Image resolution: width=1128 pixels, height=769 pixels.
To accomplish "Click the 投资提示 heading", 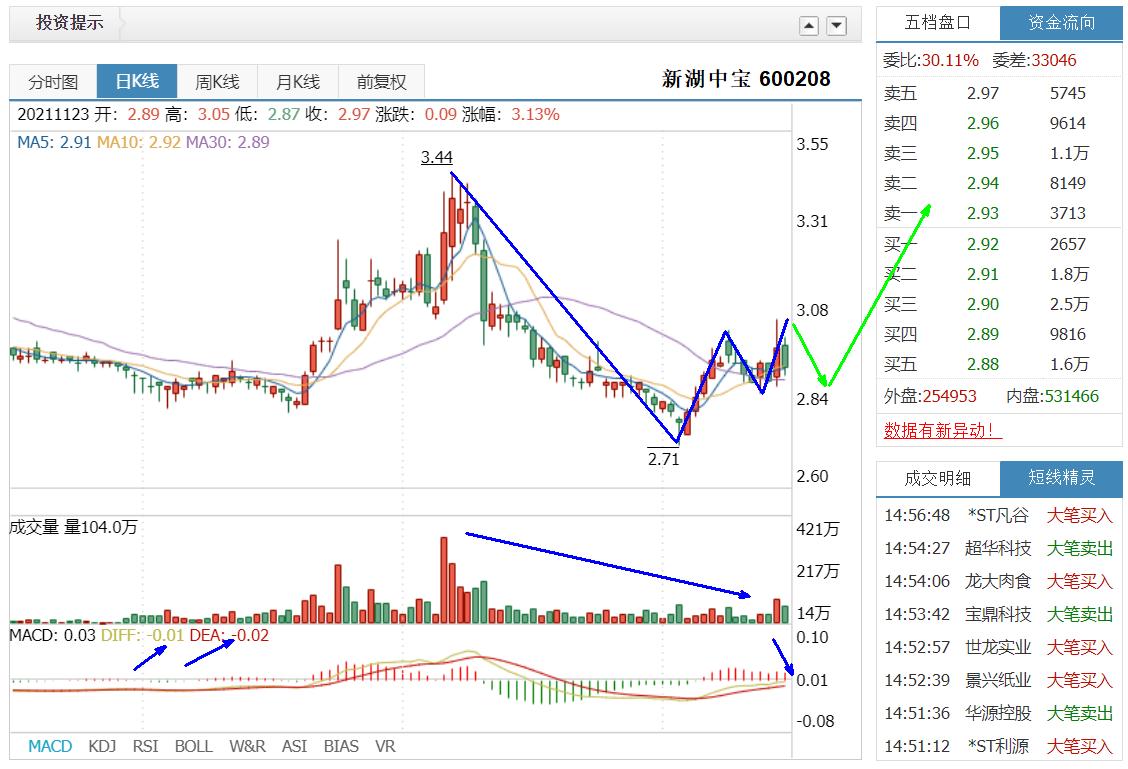I will [x=69, y=23].
